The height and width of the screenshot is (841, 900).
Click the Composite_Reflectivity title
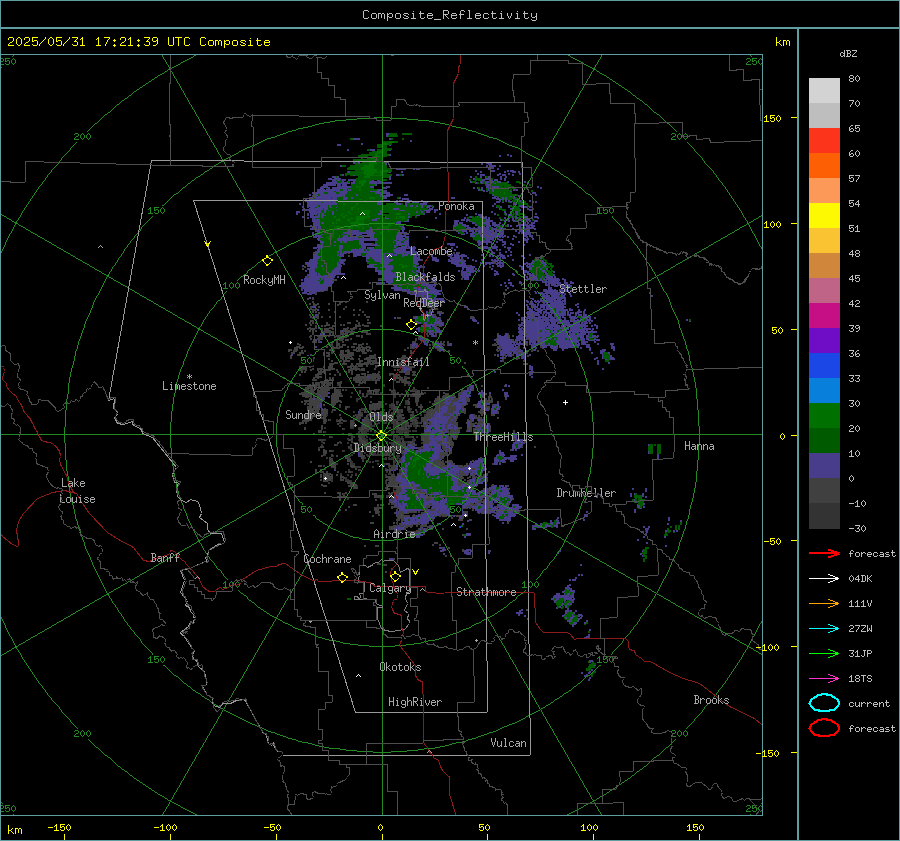click(450, 15)
